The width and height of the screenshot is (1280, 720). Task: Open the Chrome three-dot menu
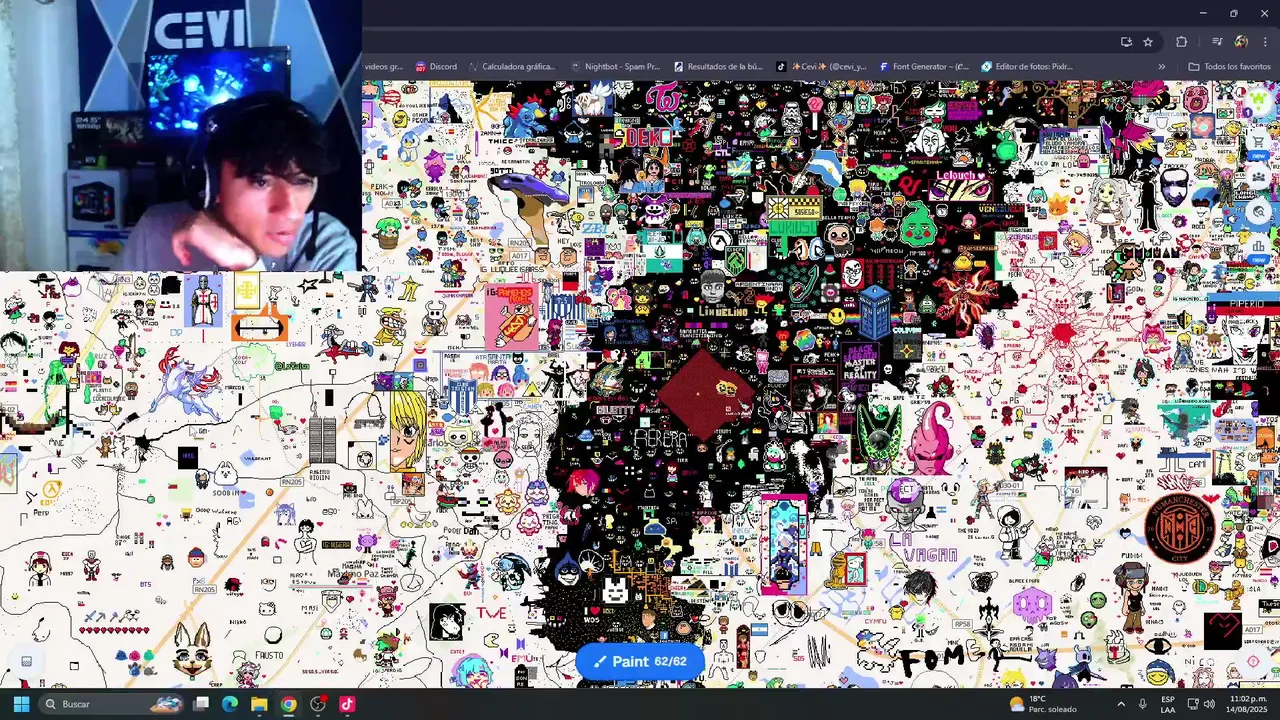[x=1265, y=42]
